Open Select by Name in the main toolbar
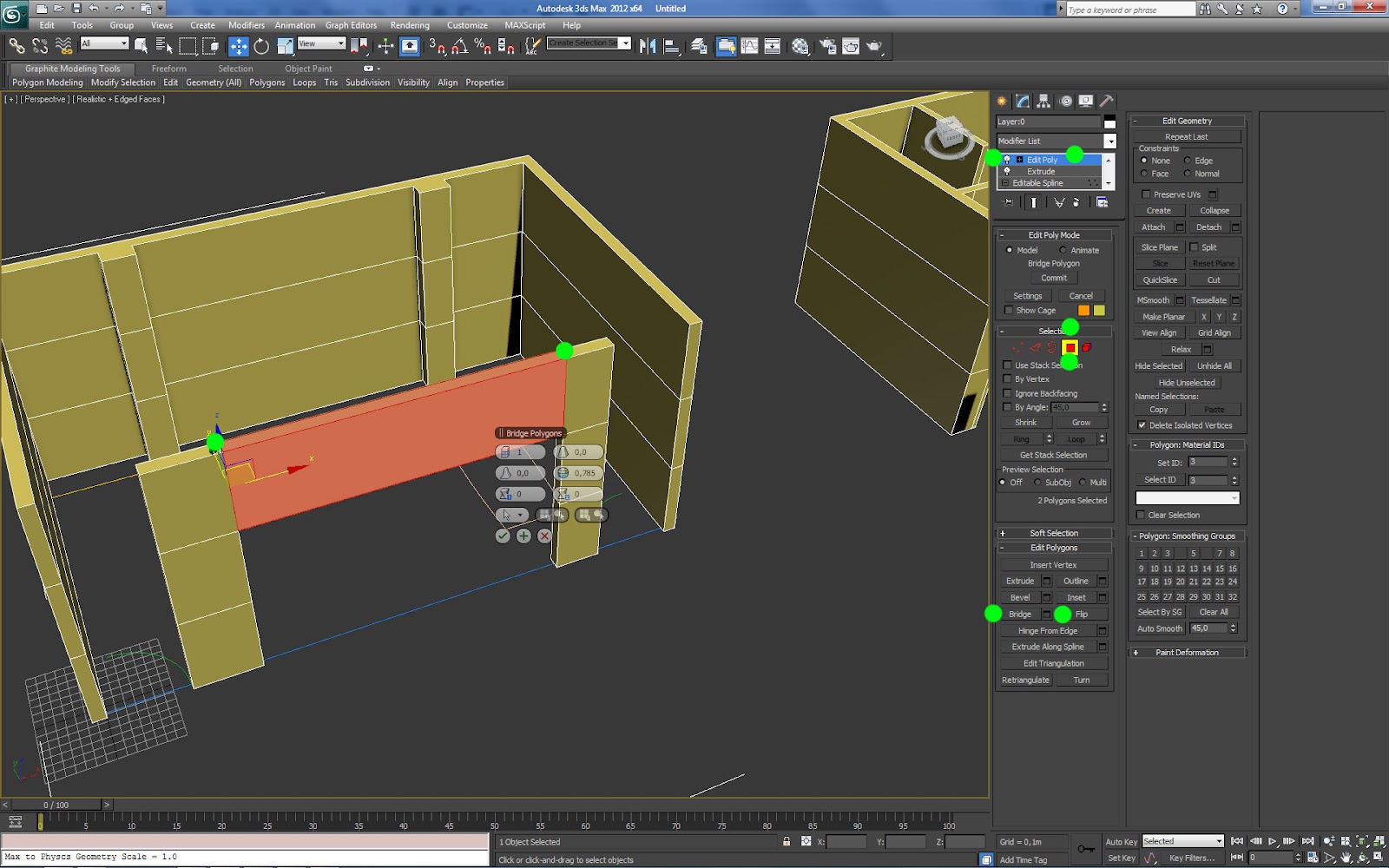The width and height of the screenshot is (1389, 868). pos(165,44)
